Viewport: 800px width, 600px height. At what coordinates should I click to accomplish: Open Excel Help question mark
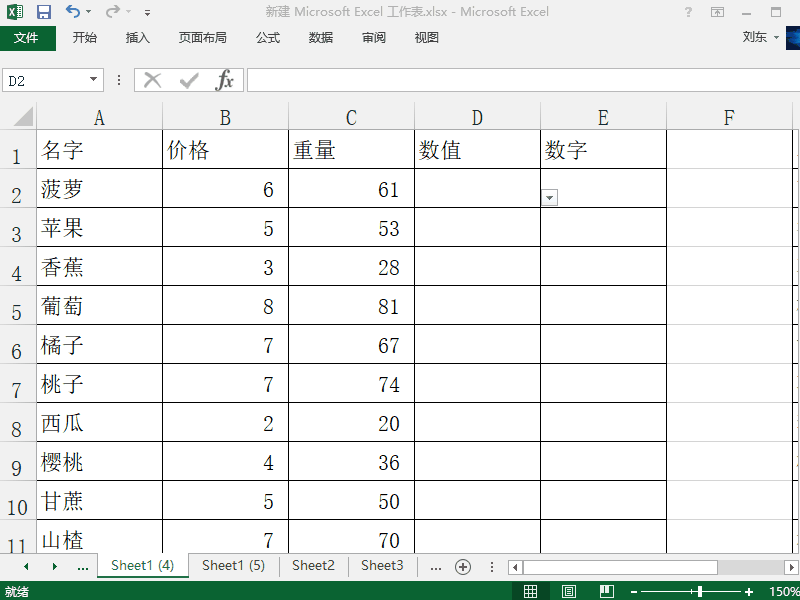coord(688,12)
